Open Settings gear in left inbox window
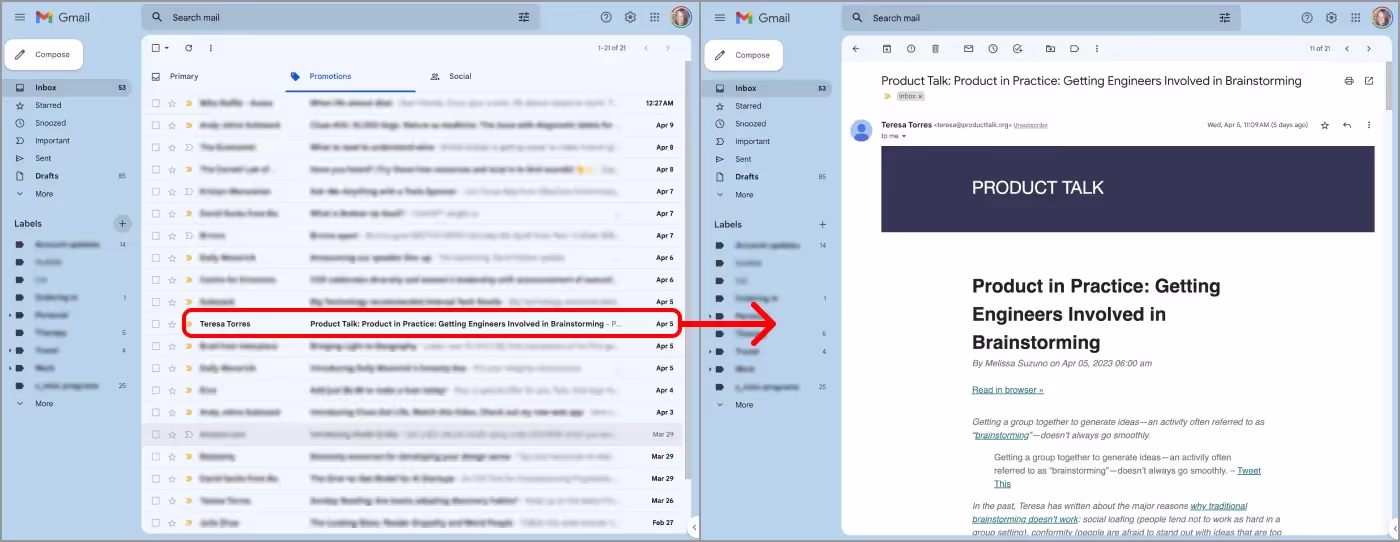Image resolution: width=1400 pixels, height=542 pixels. (630, 17)
